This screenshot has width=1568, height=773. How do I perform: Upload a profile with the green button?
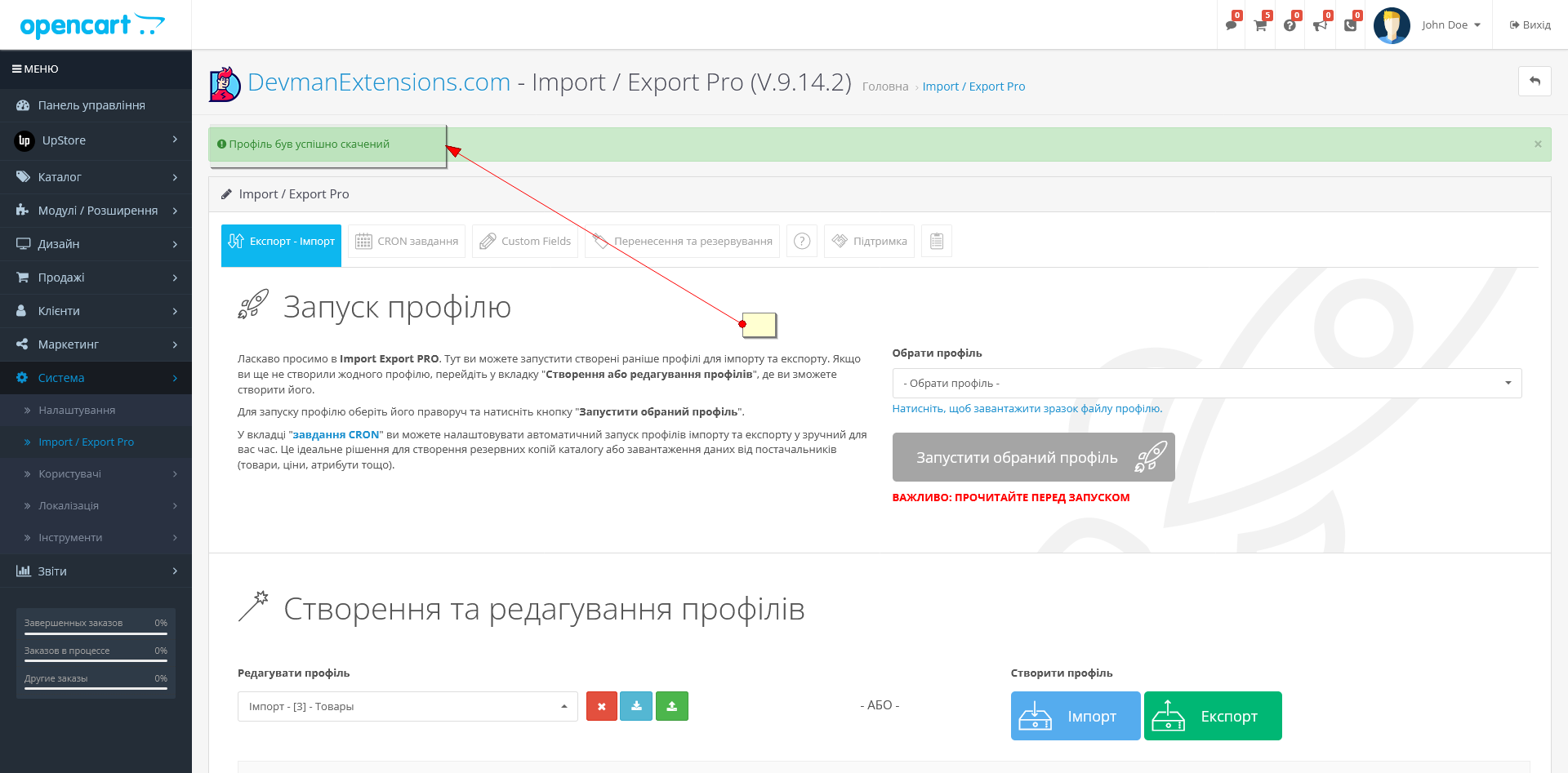tap(672, 706)
